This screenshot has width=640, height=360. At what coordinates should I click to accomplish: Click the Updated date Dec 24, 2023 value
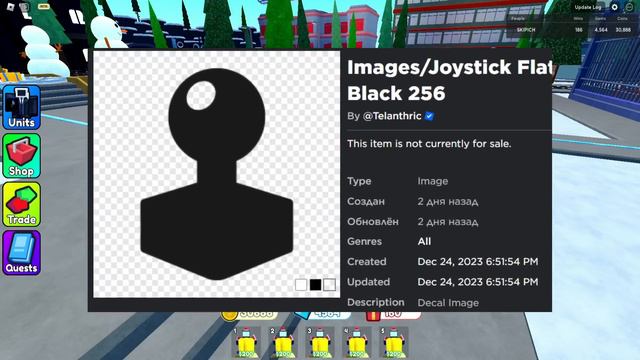pyautogui.click(x=478, y=282)
